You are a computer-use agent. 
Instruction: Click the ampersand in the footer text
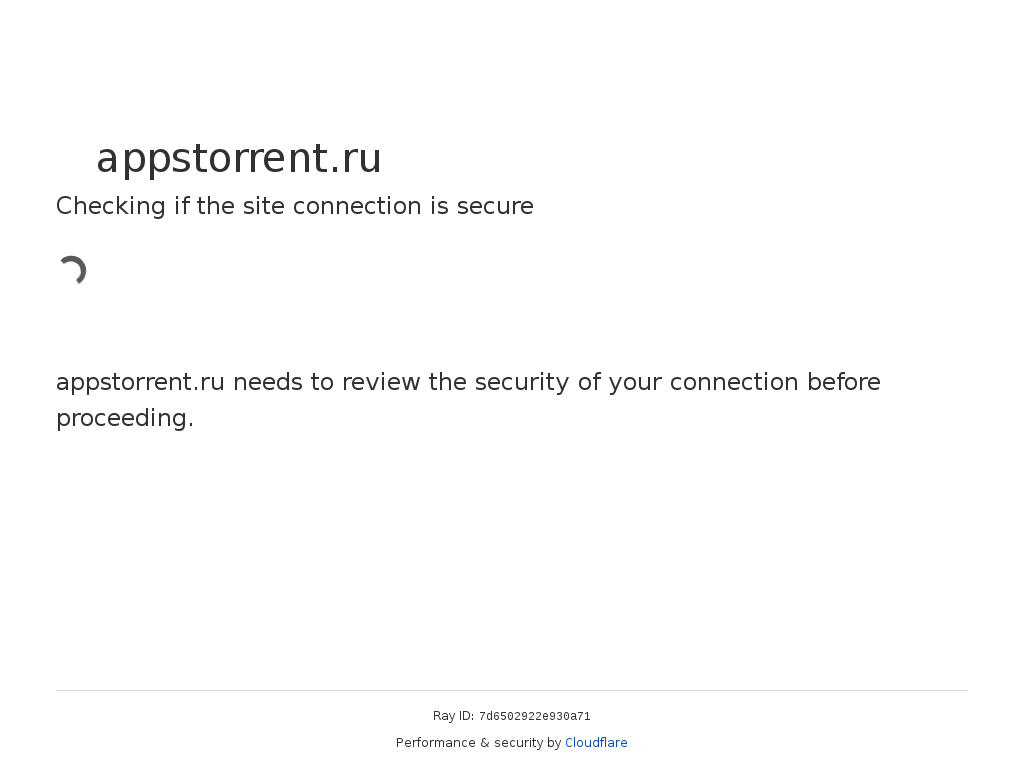484,743
